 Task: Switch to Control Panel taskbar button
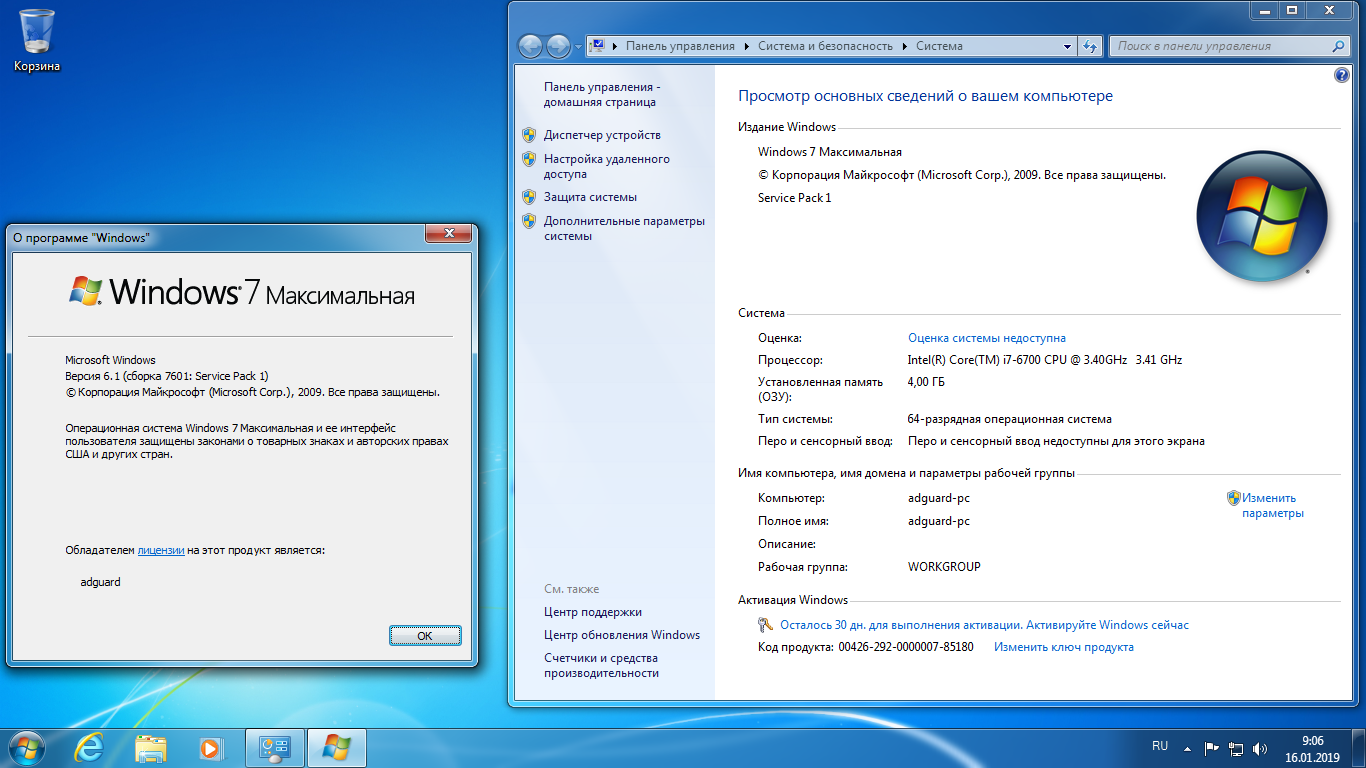tap(275, 748)
